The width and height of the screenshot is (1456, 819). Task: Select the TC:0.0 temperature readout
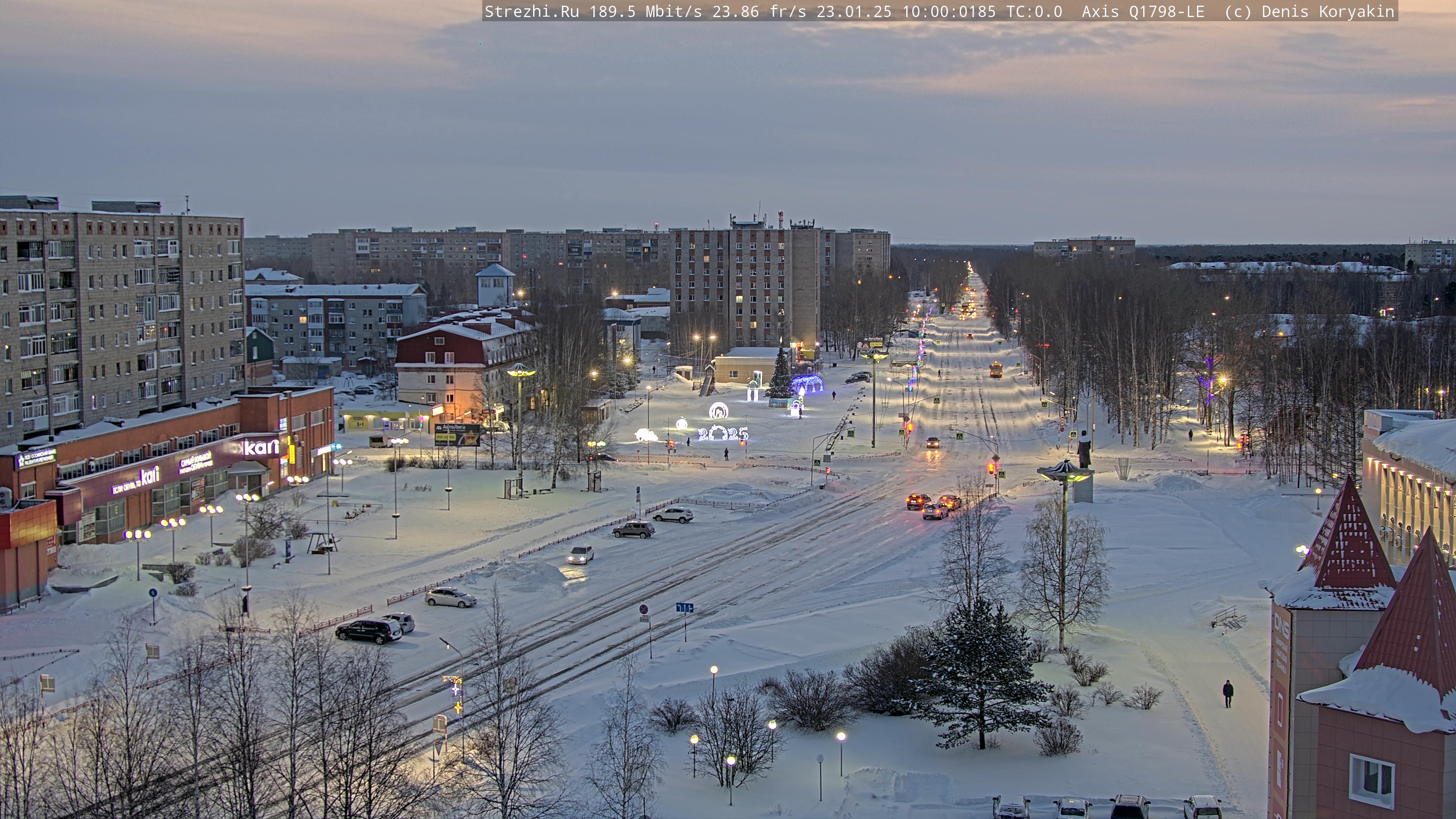point(1034,11)
